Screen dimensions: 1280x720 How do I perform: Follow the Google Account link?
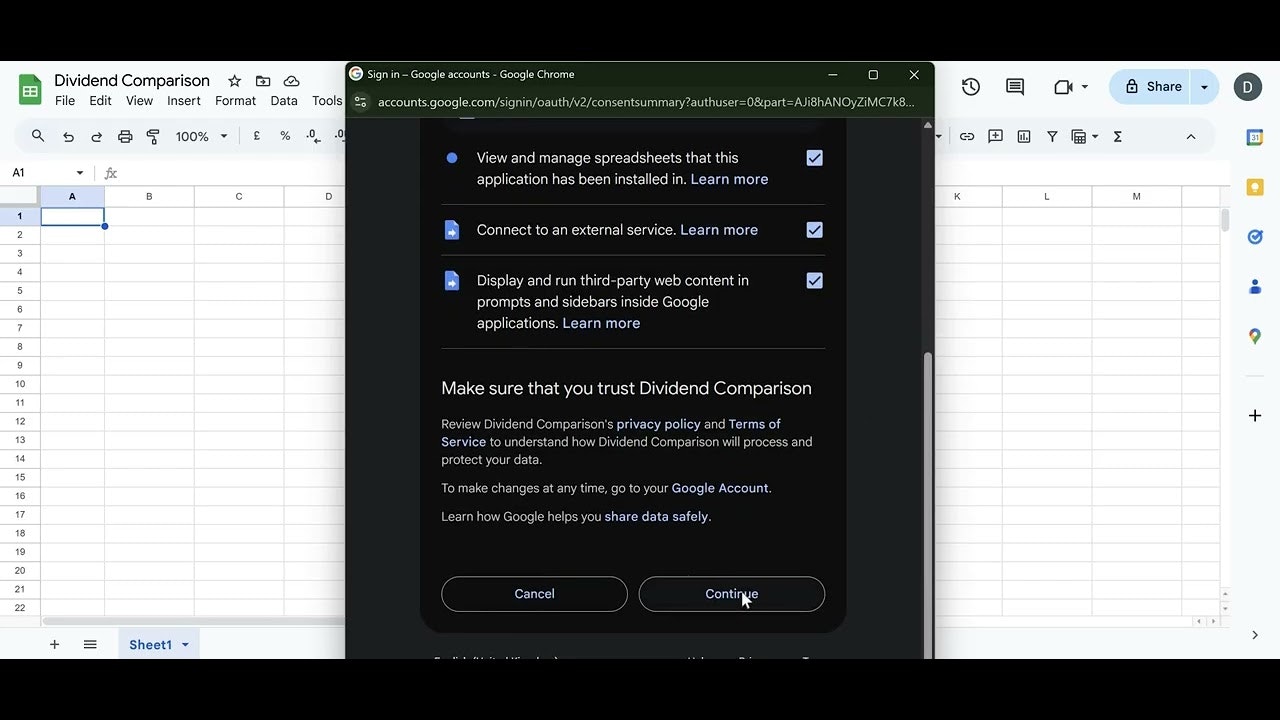[720, 488]
